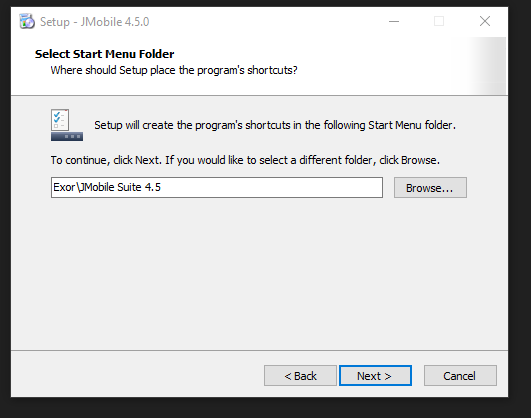Go to the previous step with < Back

point(300,376)
